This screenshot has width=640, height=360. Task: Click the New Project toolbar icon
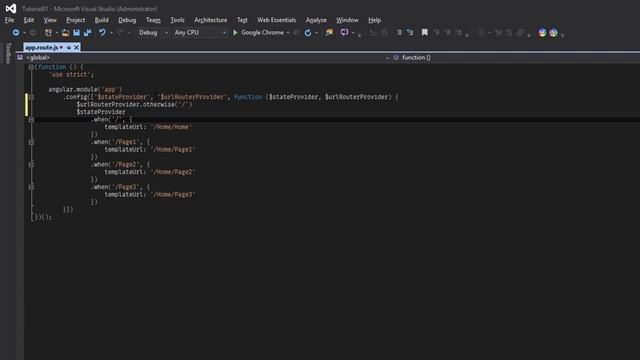[x=48, y=33]
